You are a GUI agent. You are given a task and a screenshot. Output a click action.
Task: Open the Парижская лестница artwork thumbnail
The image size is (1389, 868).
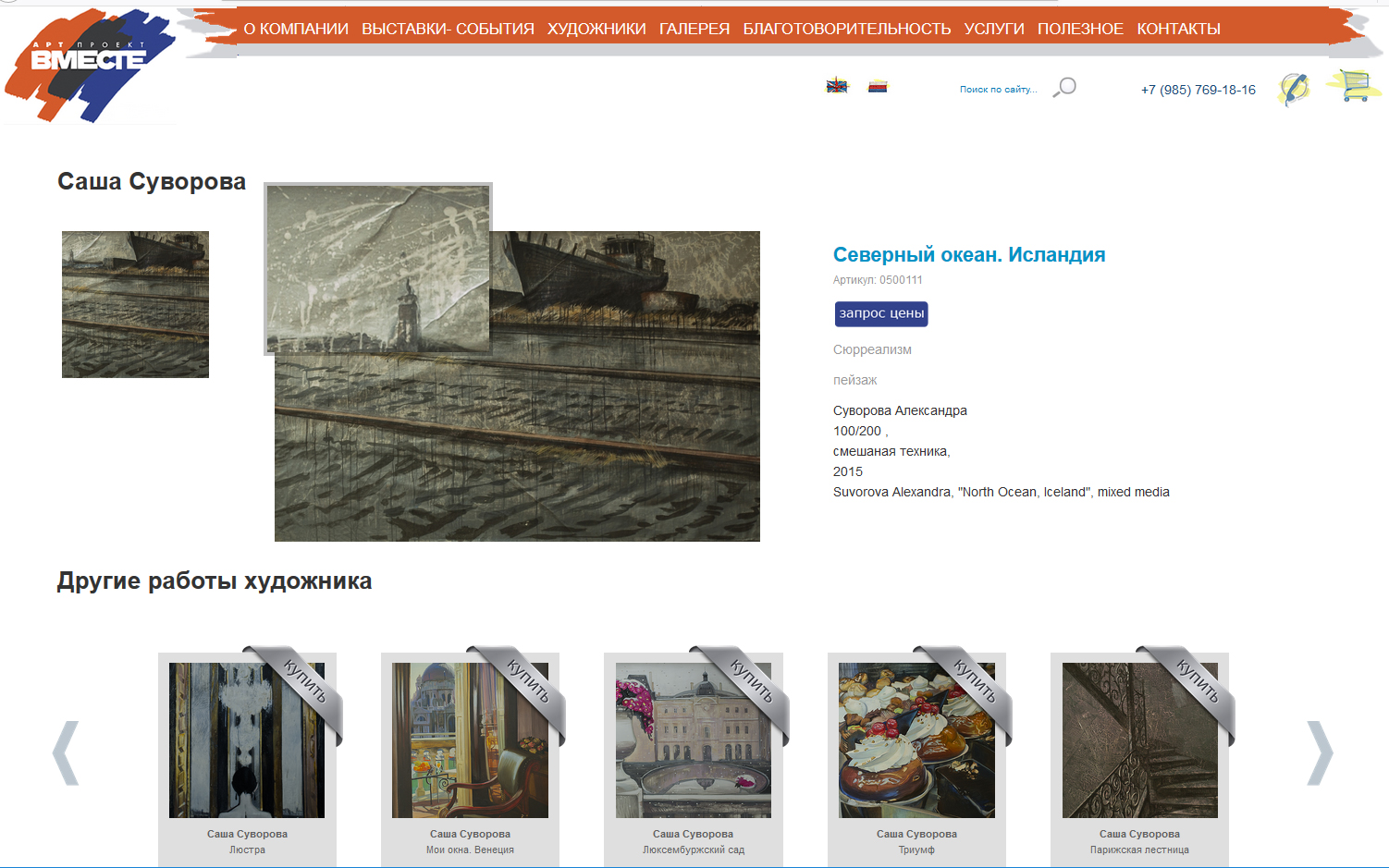pos(1140,740)
